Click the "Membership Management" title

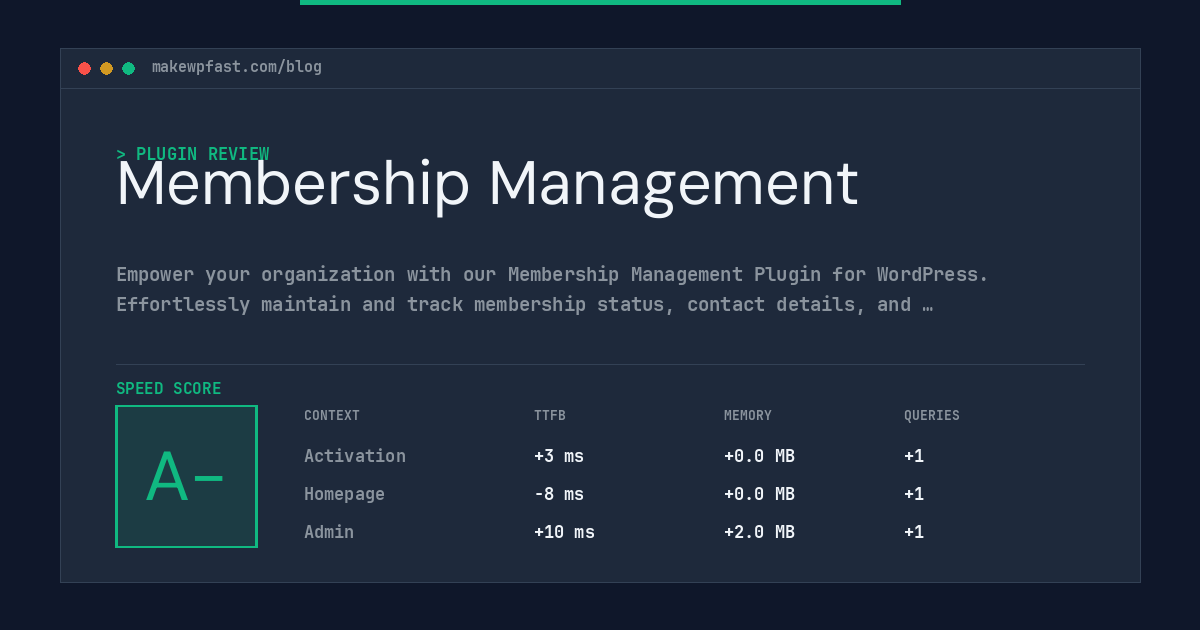pyautogui.click(x=487, y=185)
